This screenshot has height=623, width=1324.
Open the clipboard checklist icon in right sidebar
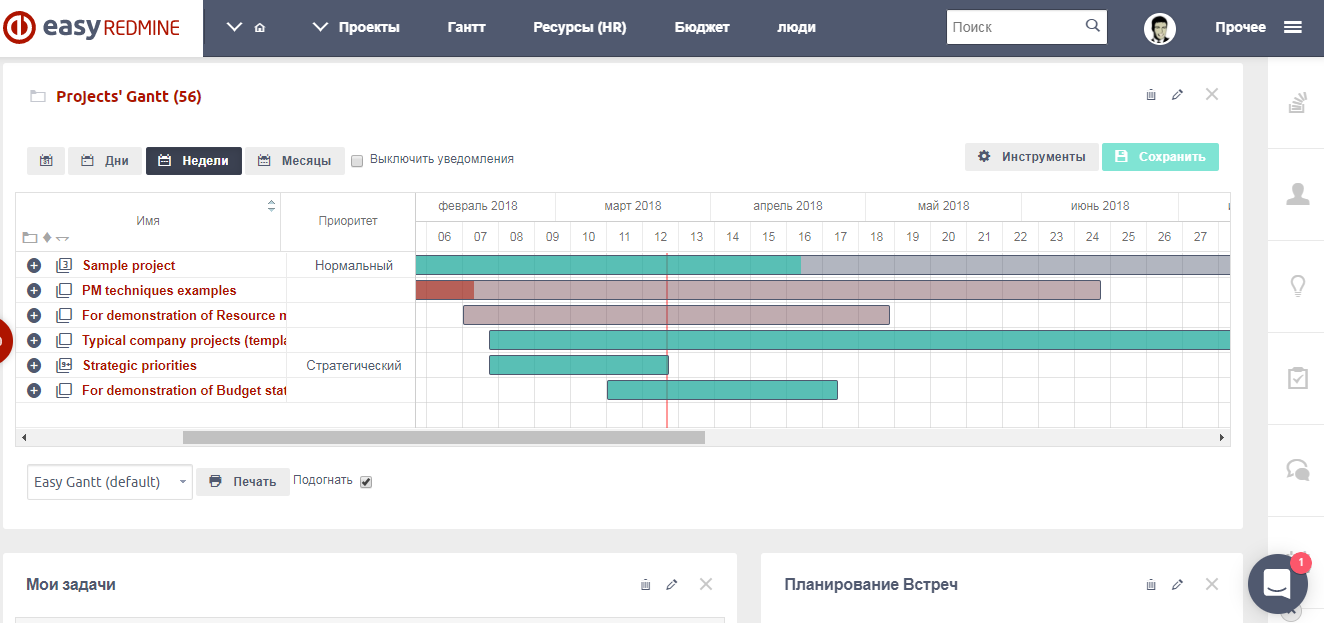(x=1297, y=378)
